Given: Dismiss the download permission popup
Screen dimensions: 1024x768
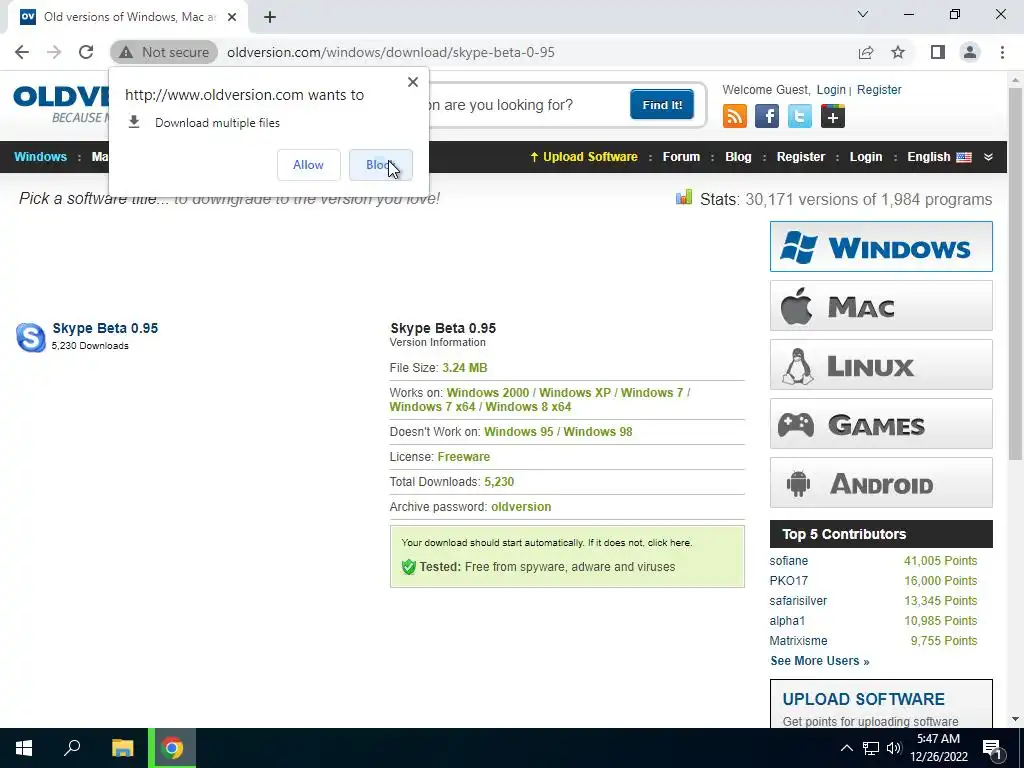Looking at the screenshot, I should (x=413, y=82).
